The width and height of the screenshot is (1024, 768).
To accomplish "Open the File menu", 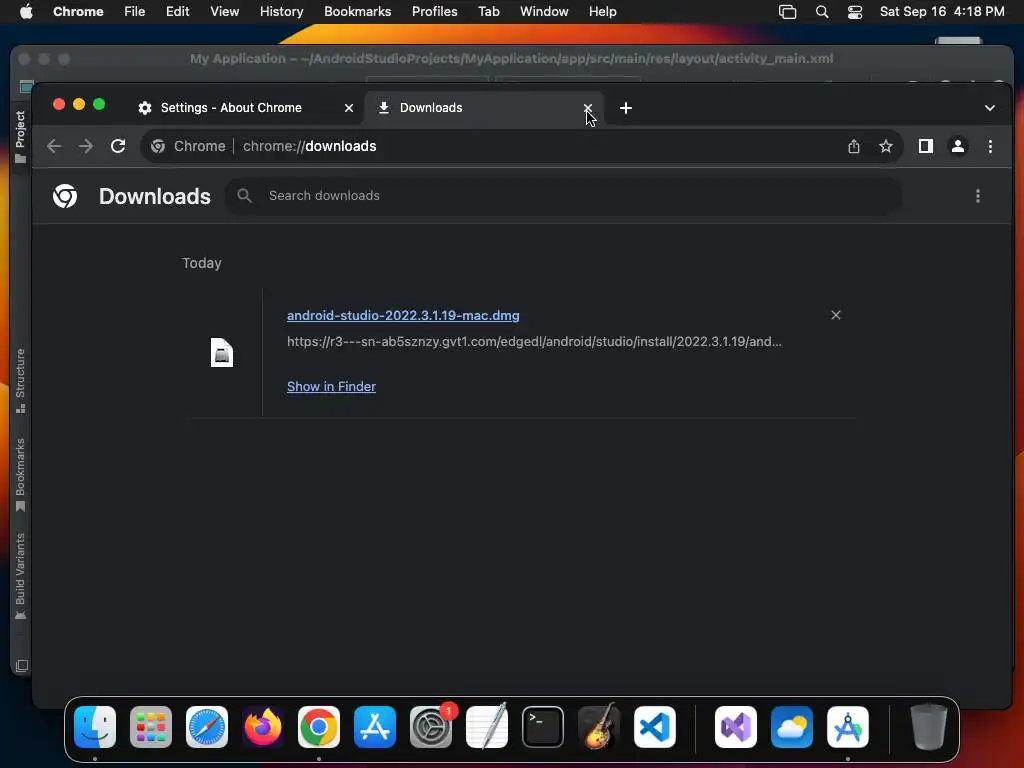I will tap(135, 12).
